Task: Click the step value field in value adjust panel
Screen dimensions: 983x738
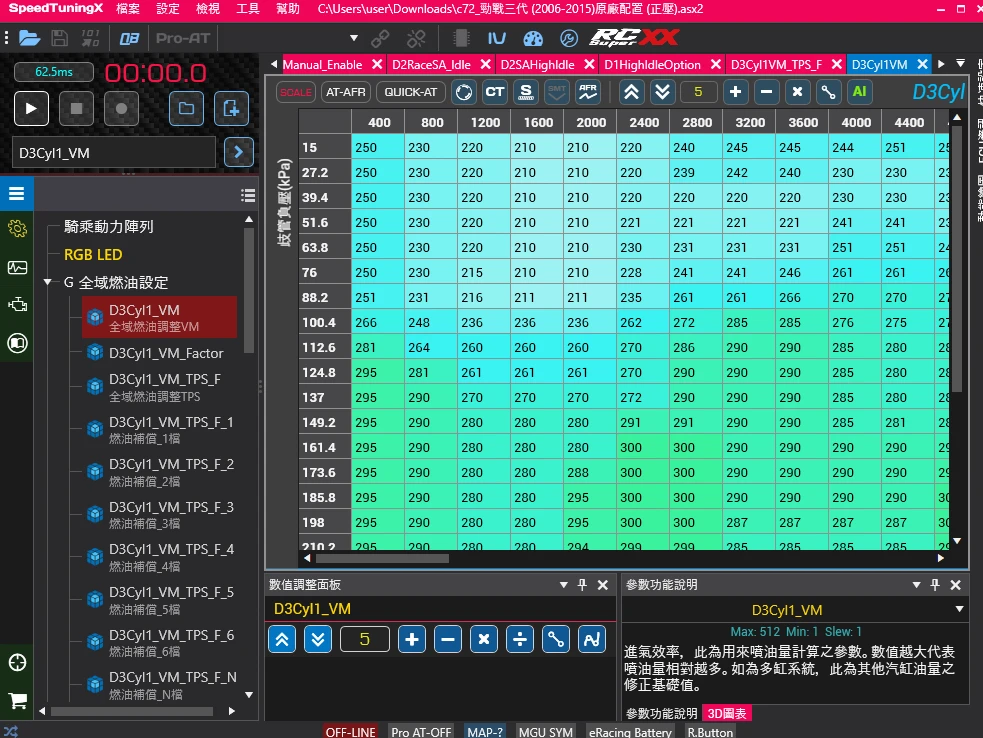Action: point(364,640)
